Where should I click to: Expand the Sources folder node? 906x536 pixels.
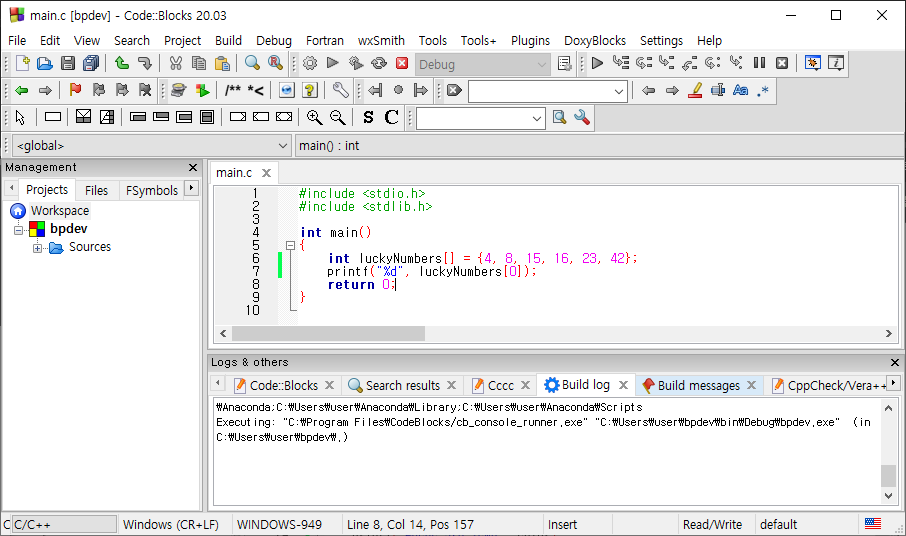tap(38, 248)
